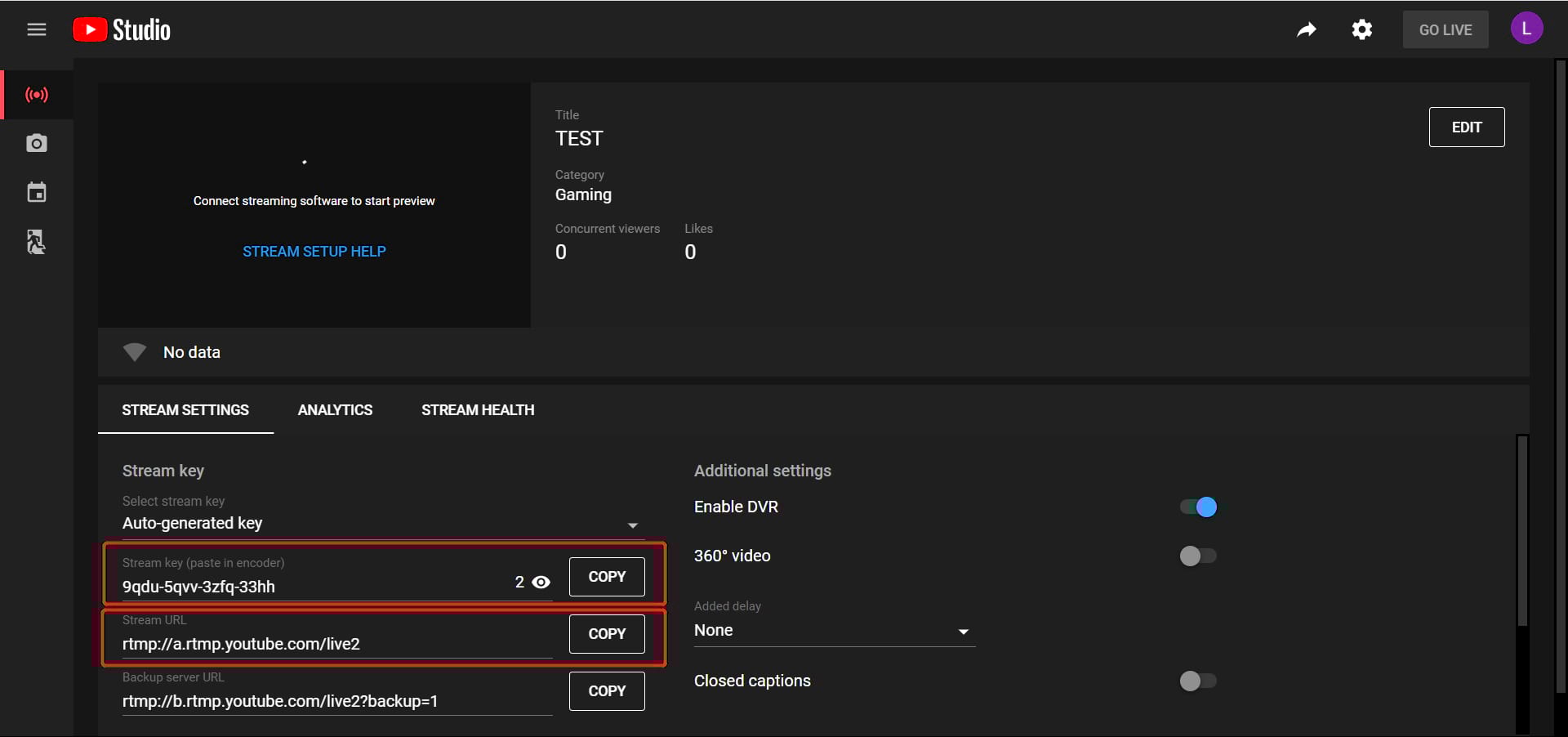This screenshot has width=1568, height=737.
Task: Reveal stream key with eye icon
Action: click(x=541, y=583)
